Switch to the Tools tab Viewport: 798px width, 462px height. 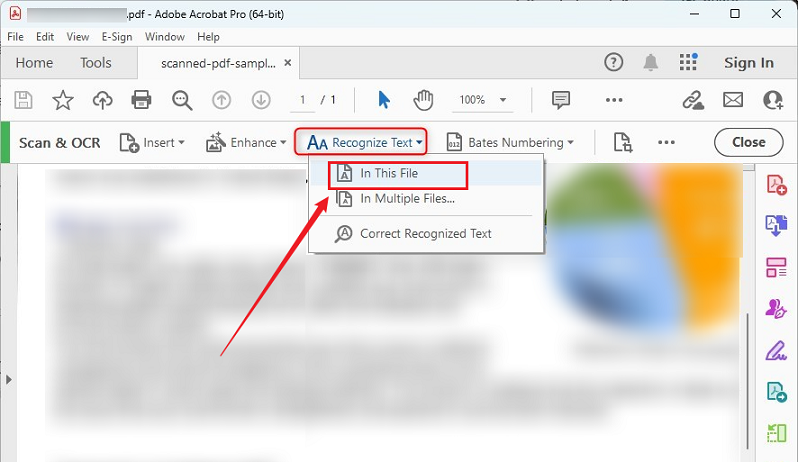(x=96, y=63)
